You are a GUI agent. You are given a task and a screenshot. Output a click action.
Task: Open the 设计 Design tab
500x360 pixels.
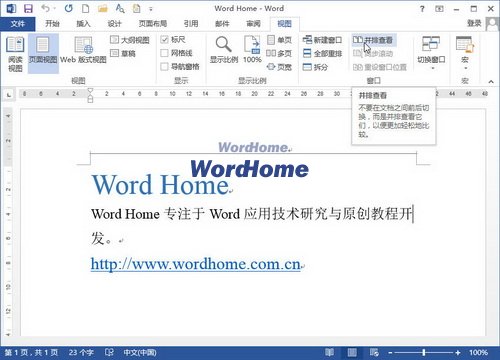tap(114, 24)
